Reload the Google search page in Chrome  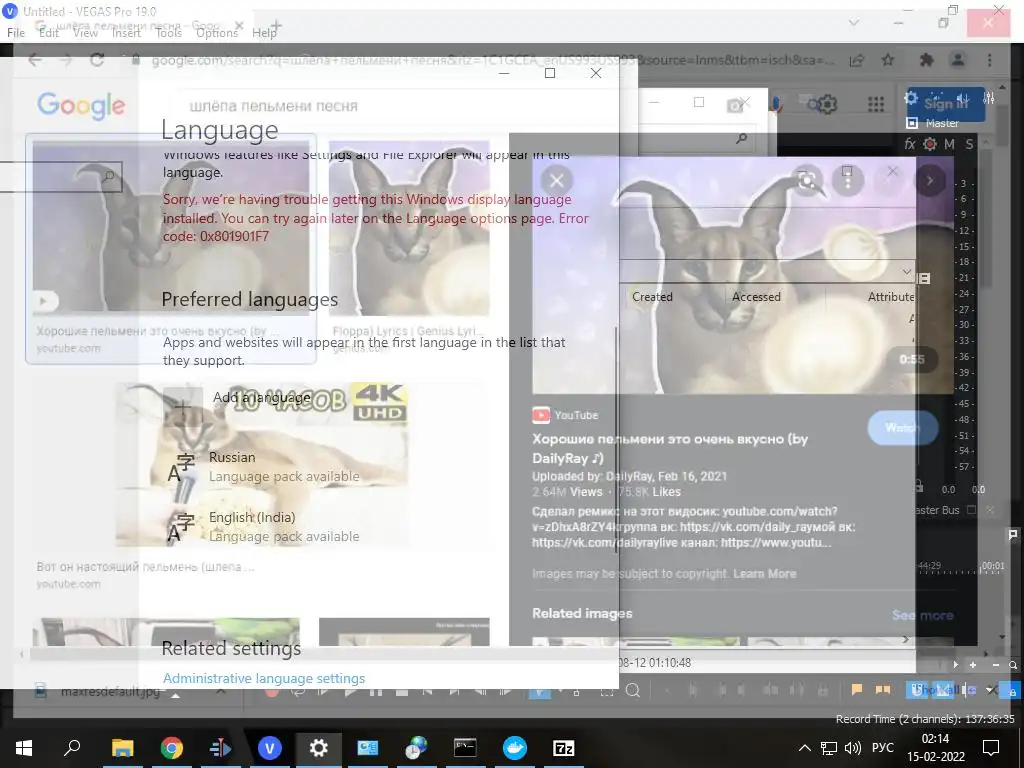click(97, 60)
